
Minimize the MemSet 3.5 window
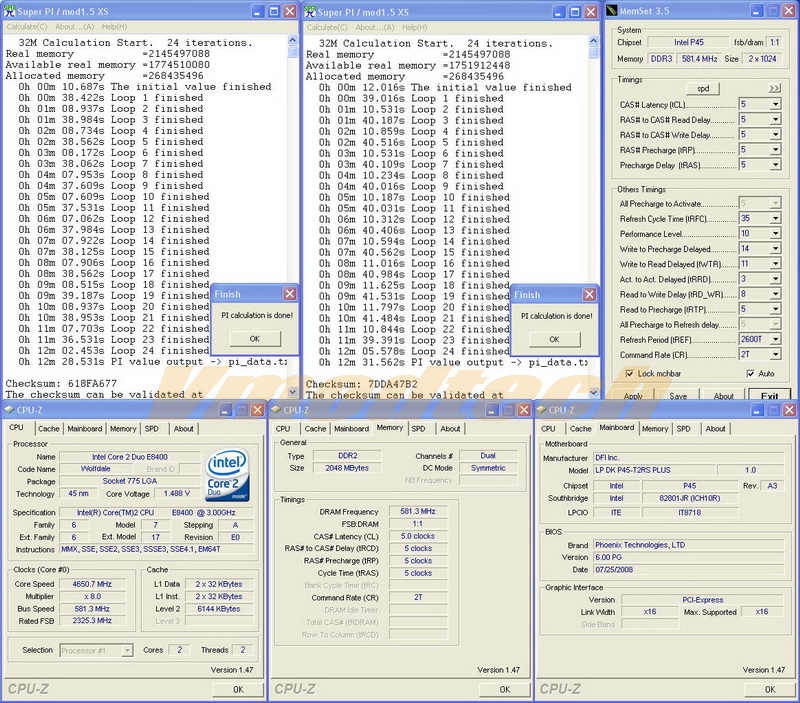(x=757, y=11)
